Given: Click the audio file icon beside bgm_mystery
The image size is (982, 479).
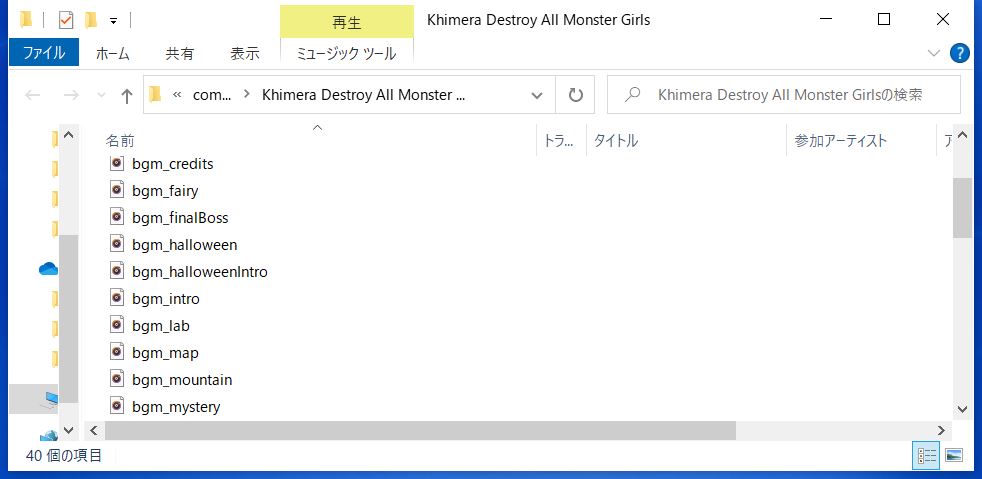Looking at the screenshot, I should pyautogui.click(x=116, y=406).
